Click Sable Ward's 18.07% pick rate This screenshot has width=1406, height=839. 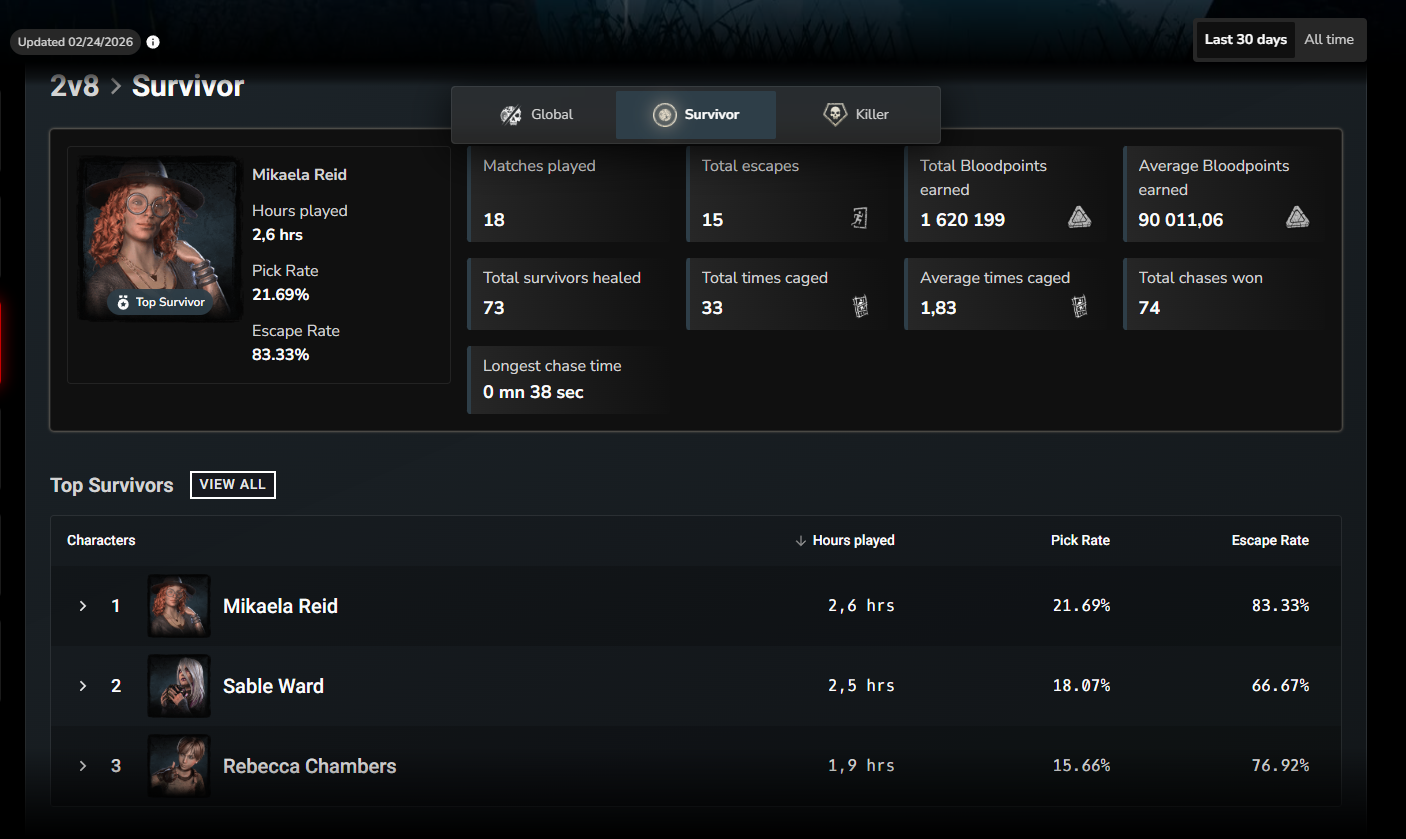point(1081,686)
